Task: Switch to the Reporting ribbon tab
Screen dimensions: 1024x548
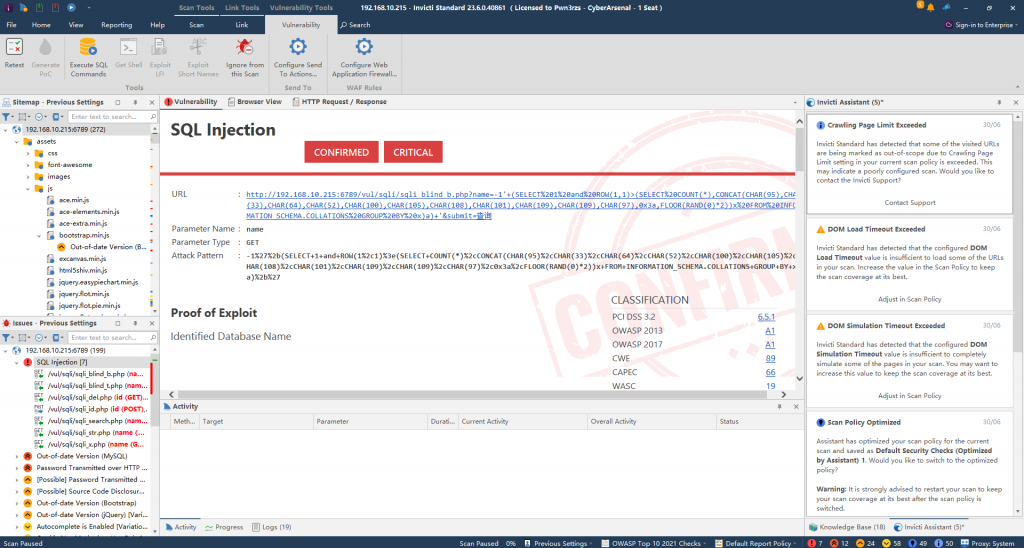Action: 116,25
